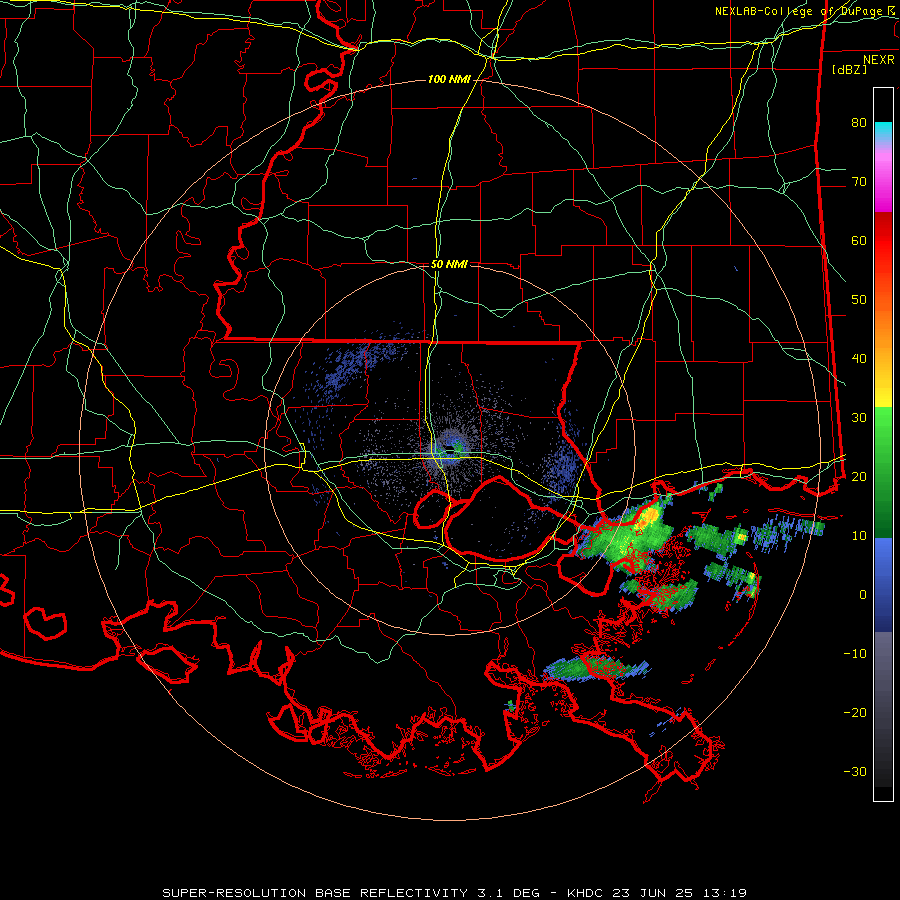Click the 30 value on the dBZ scale

pos(859,417)
